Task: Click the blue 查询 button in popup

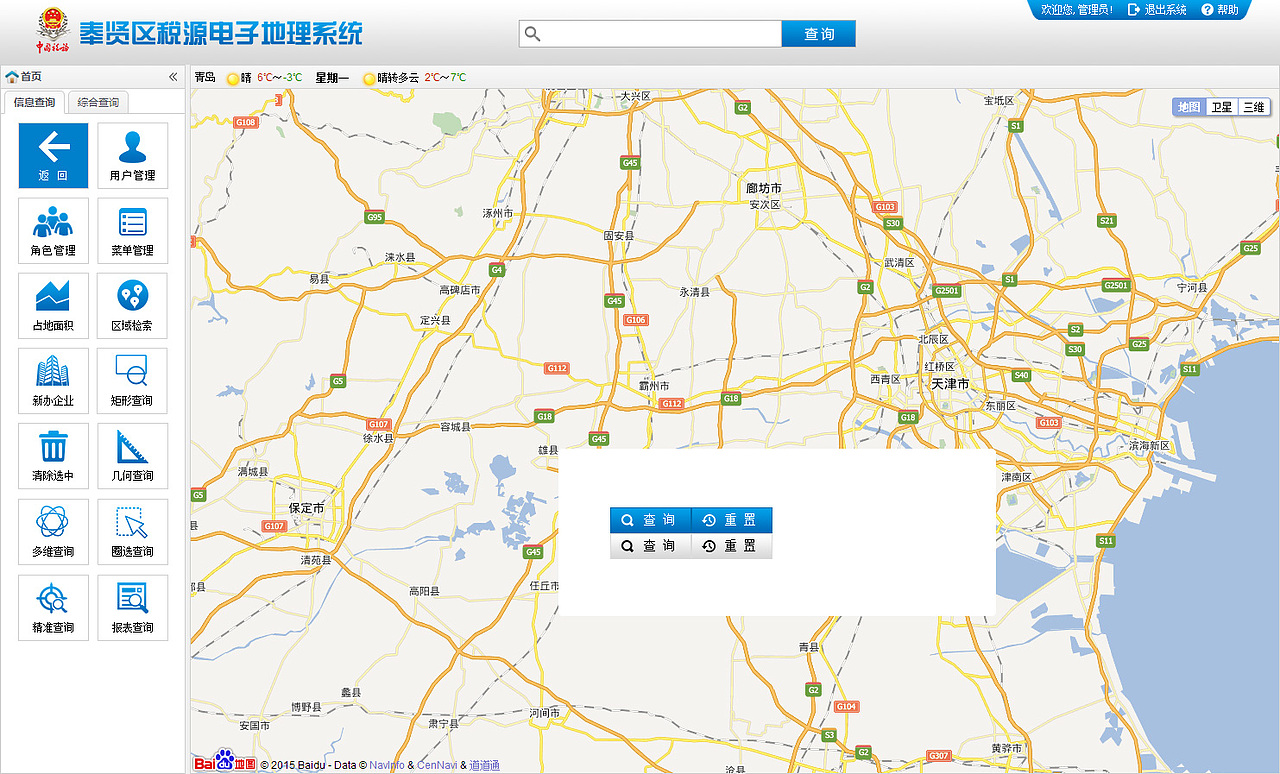Action: click(650, 520)
